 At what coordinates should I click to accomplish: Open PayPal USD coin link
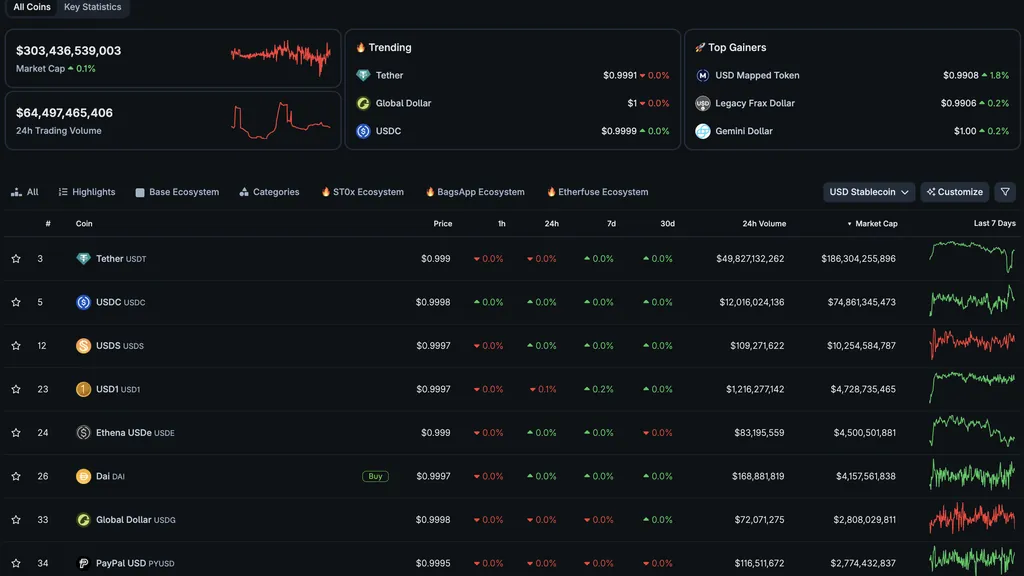point(135,563)
